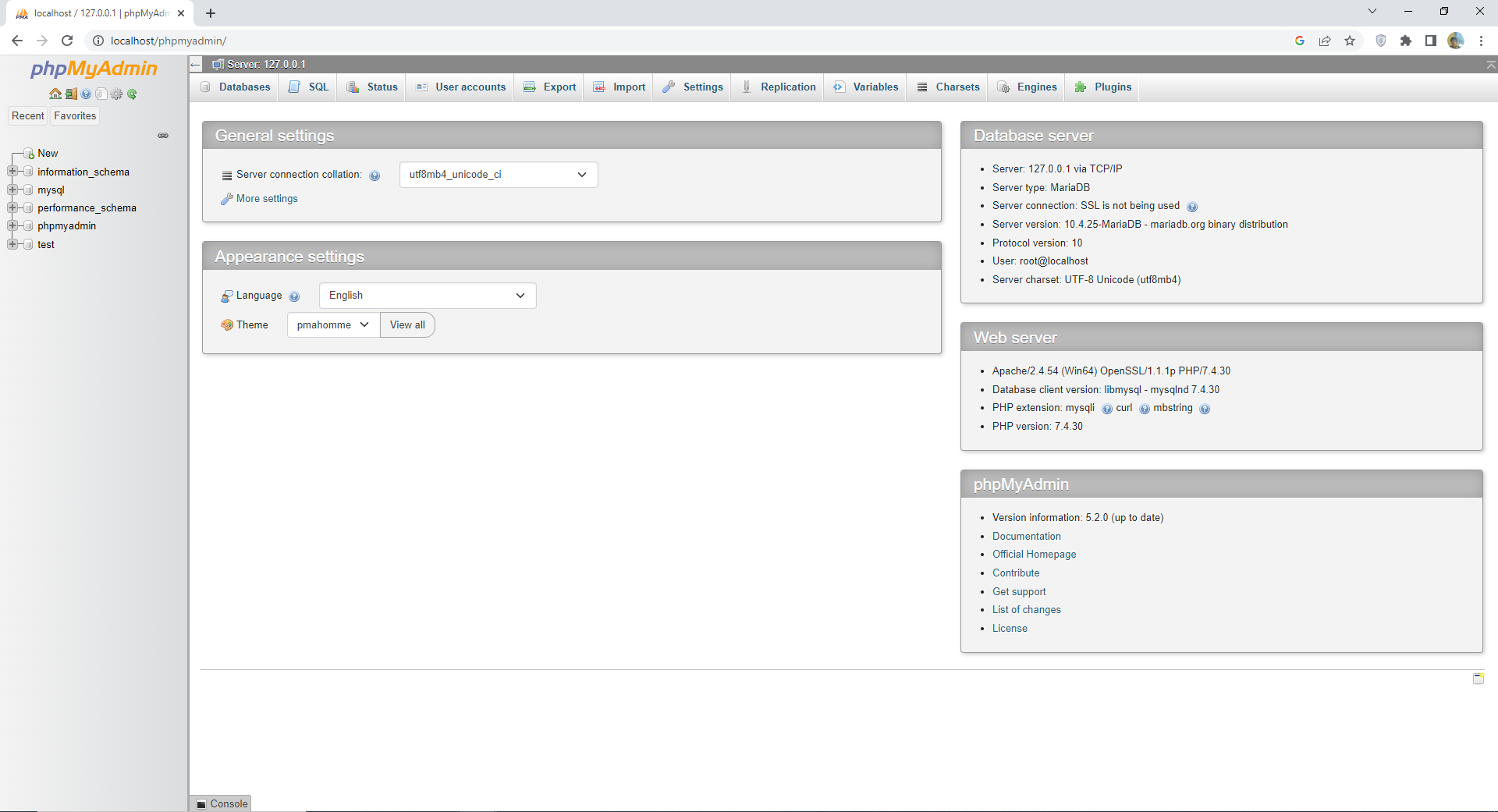Image resolution: width=1498 pixels, height=812 pixels.
Task: Click the View all themes button
Action: click(407, 325)
